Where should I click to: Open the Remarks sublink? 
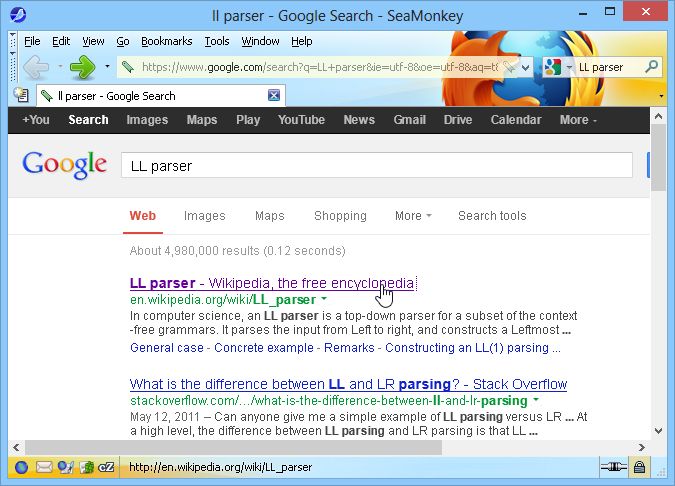click(349, 348)
